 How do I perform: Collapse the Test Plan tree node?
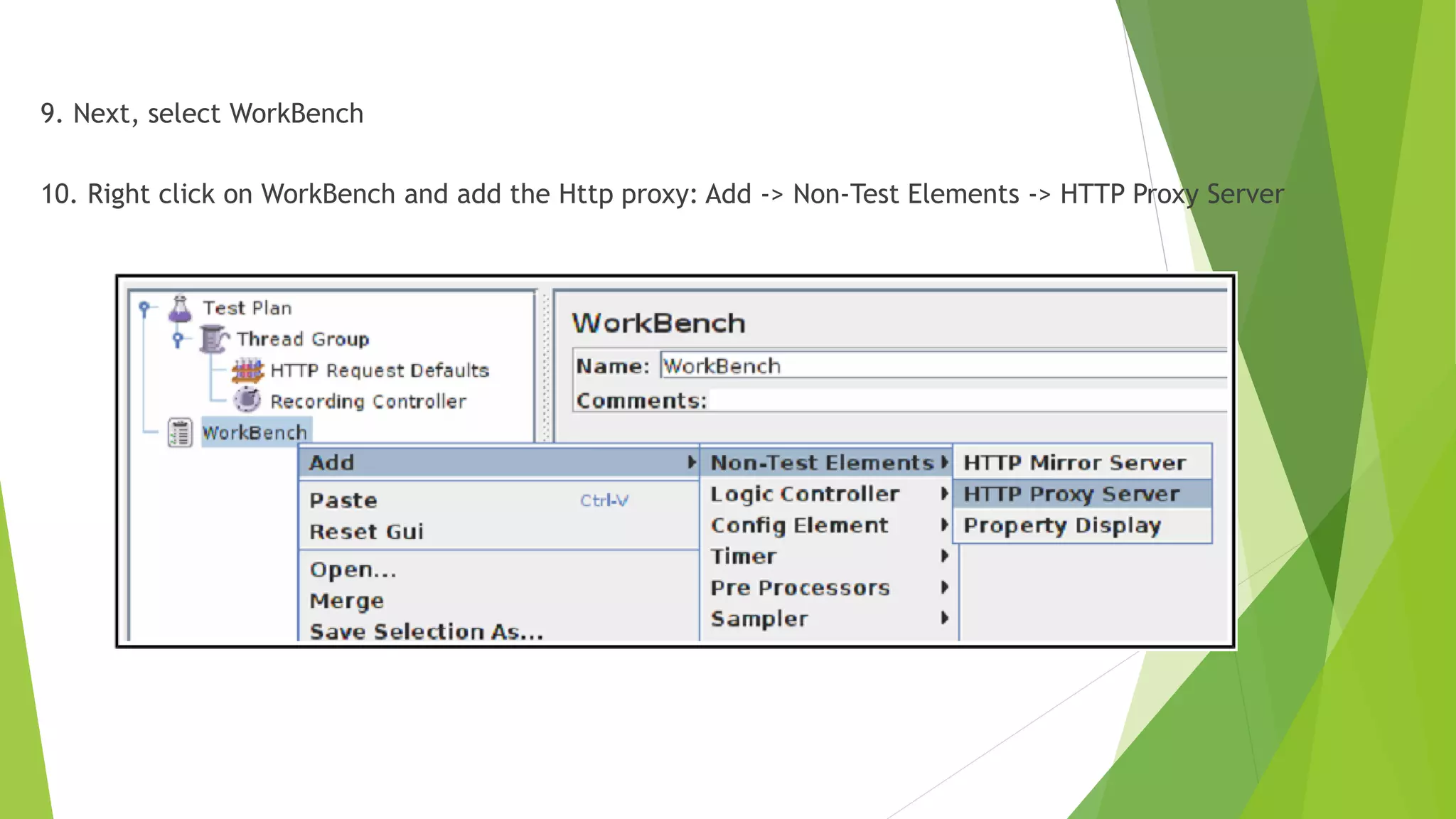(144, 308)
